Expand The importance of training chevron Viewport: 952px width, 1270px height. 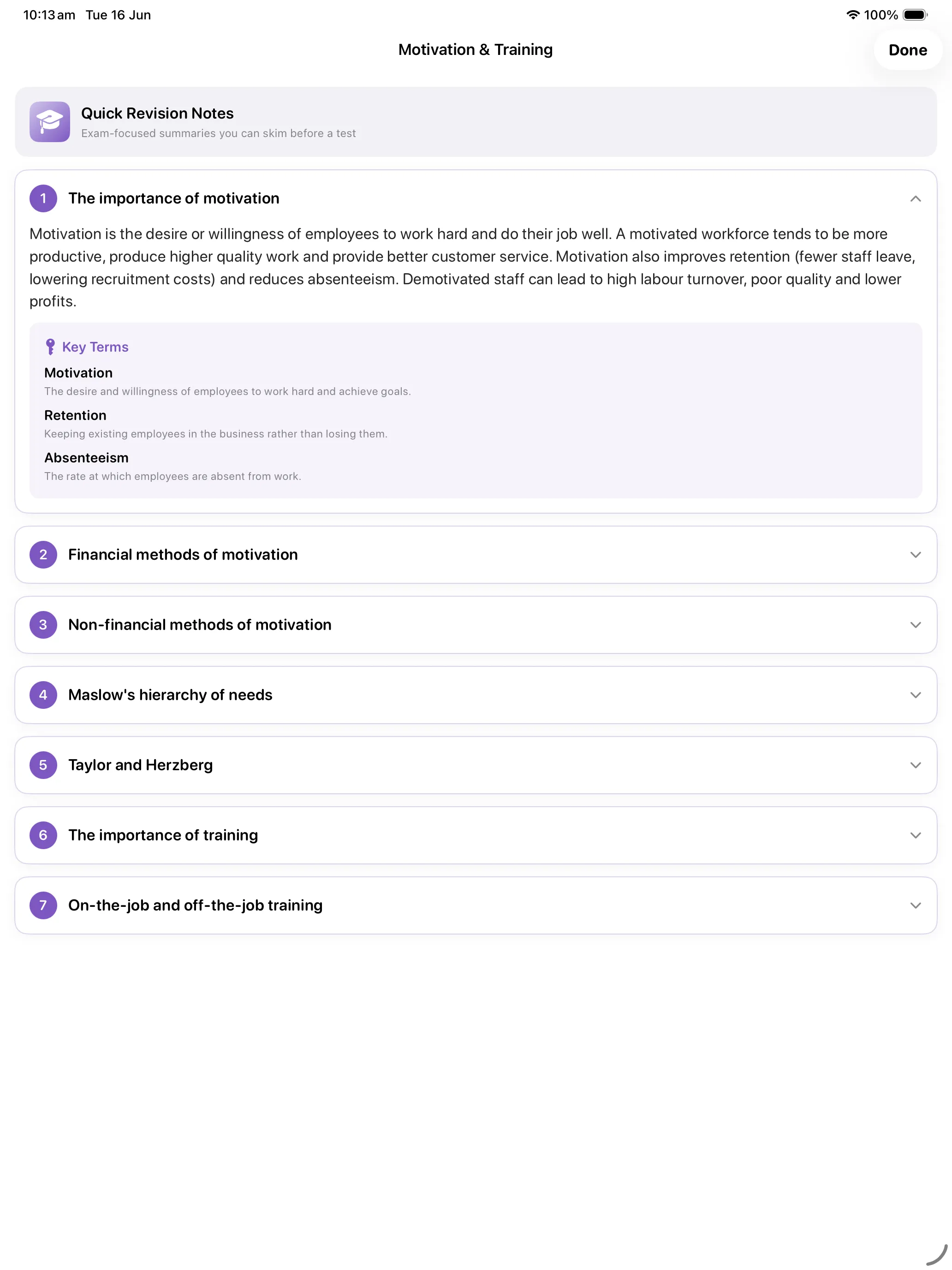click(x=915, y=835)
